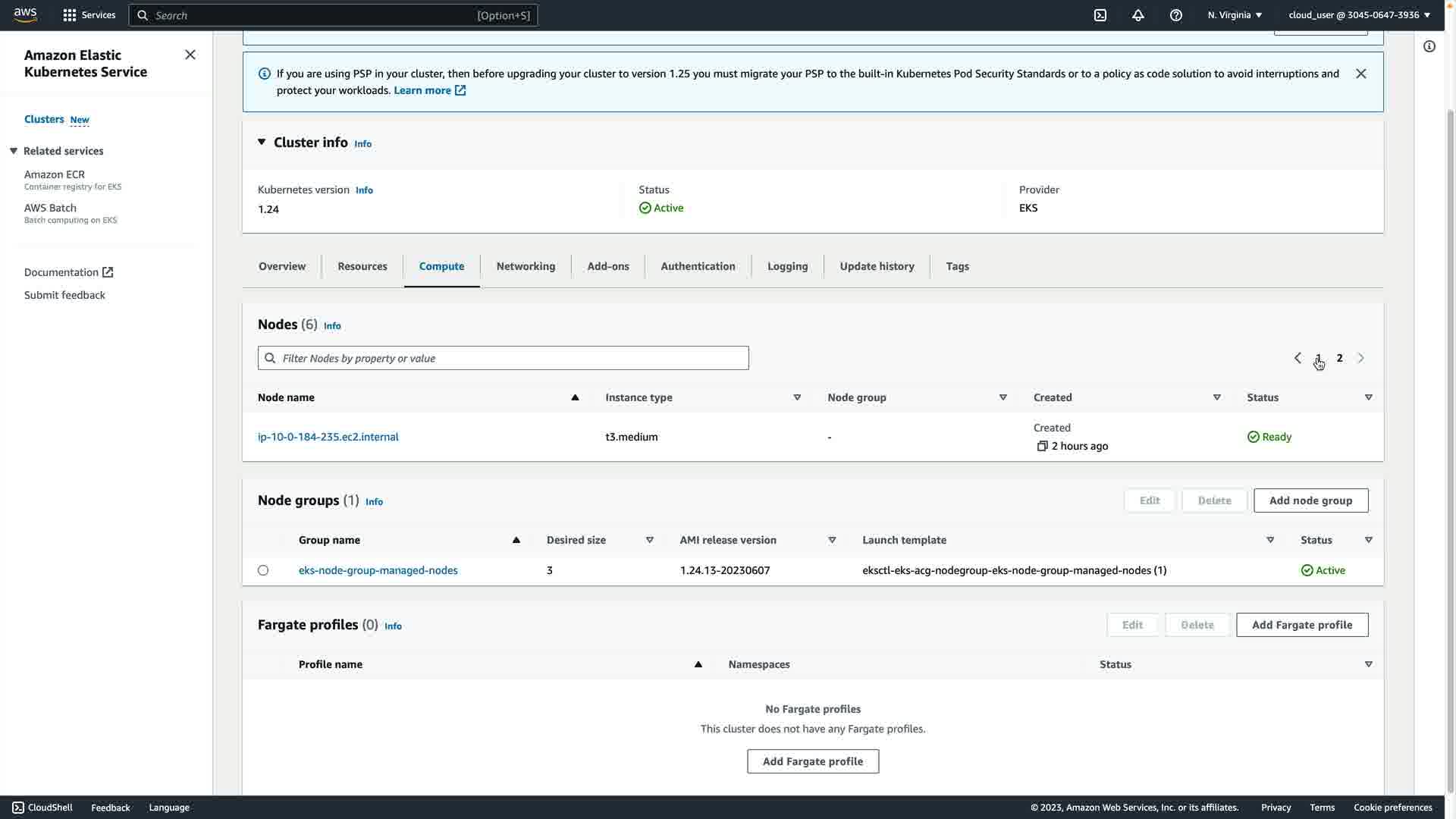This screenshot has height=819, width=1456.
Task: Click the copy icon beside 2 hours ago
Action: [1042, 446]
